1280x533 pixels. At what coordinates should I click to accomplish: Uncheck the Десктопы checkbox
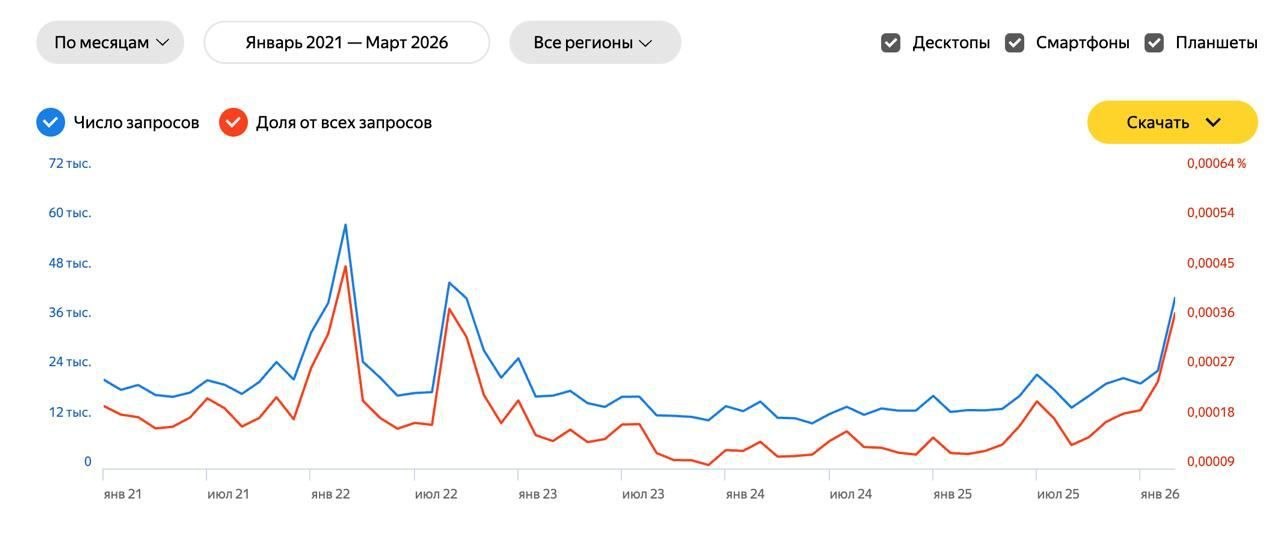coord(891,43)
